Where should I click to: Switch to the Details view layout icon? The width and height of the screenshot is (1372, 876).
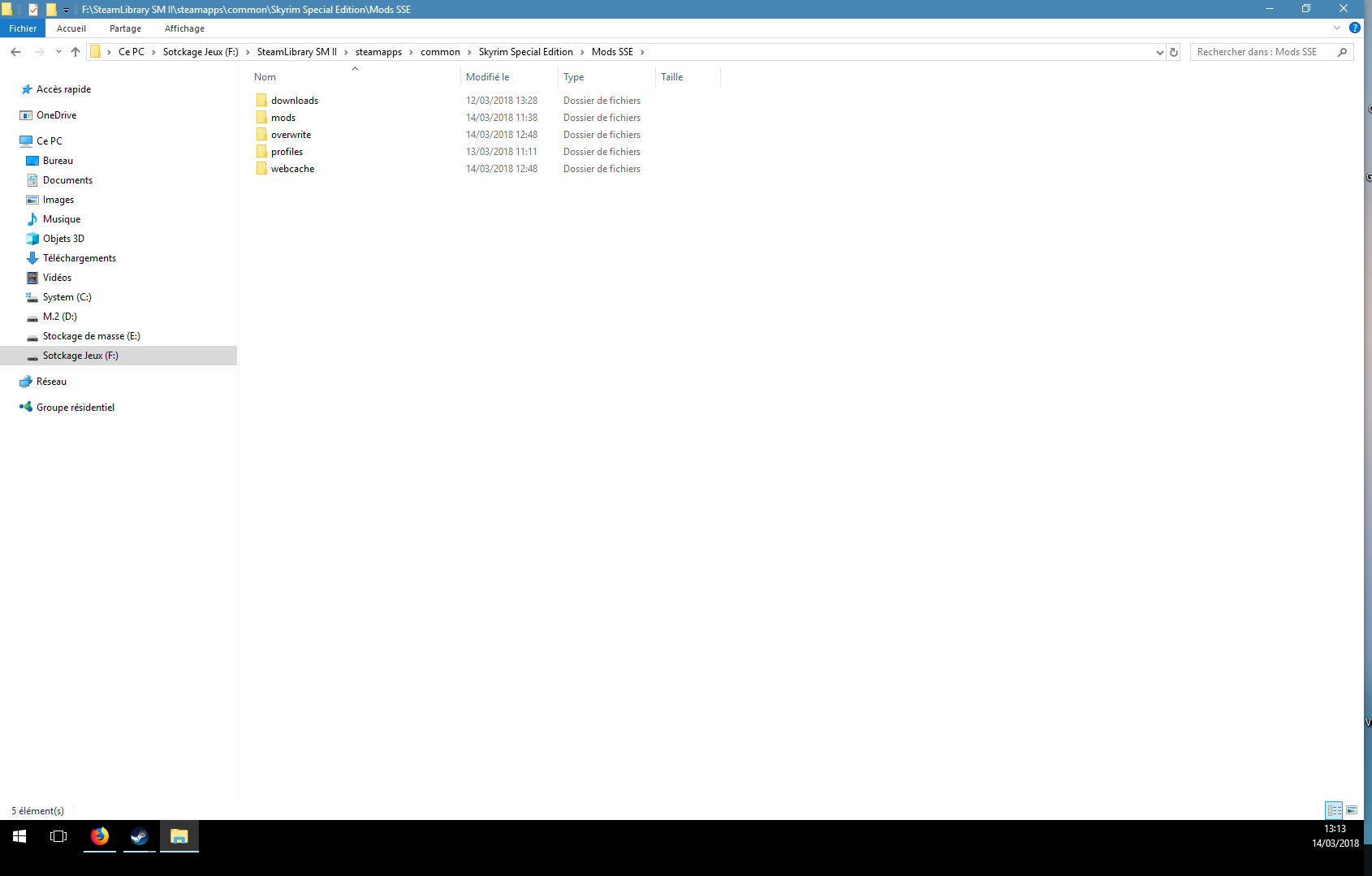coord(1334,810)
